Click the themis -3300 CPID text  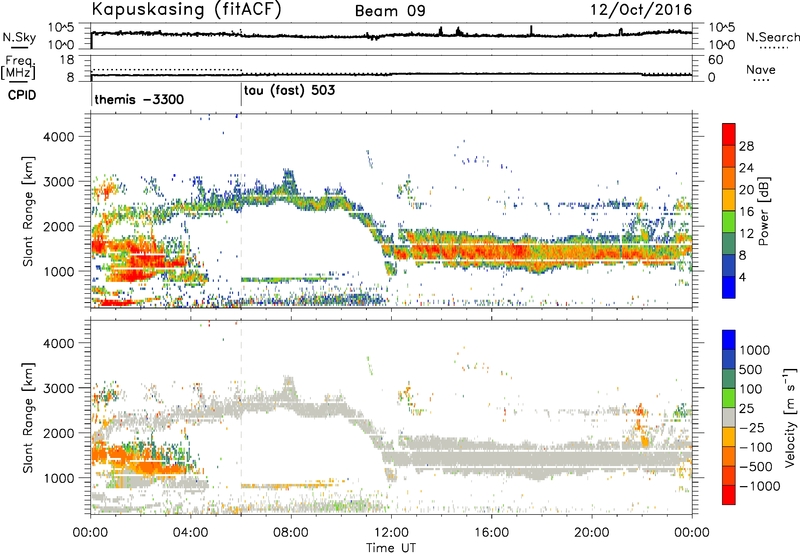click(x=139, y=99)
